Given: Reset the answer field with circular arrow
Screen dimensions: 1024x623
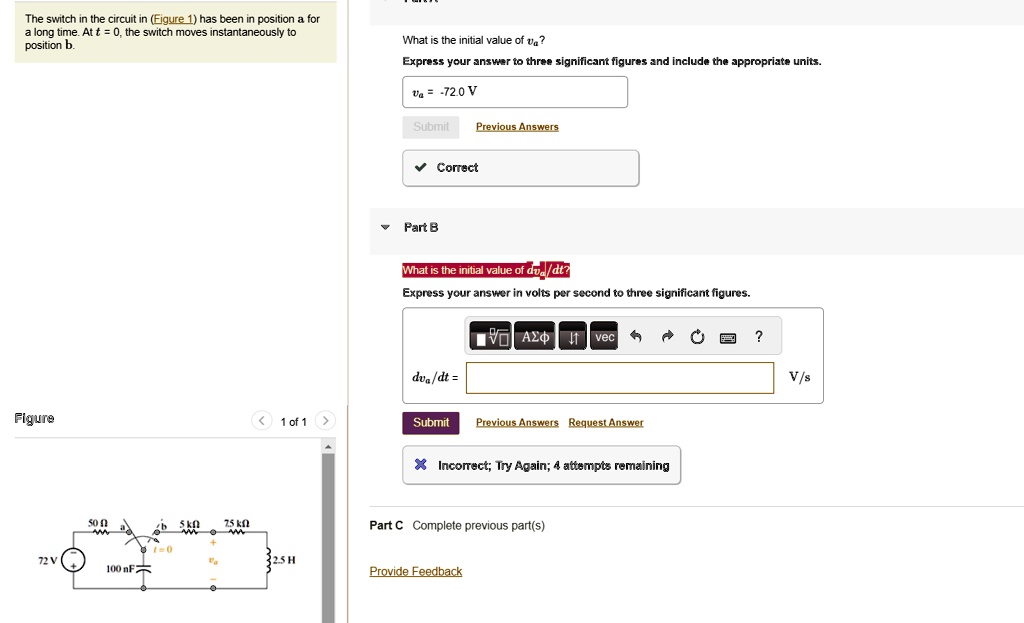Looking at the screenshot, I should click(697, 336).
